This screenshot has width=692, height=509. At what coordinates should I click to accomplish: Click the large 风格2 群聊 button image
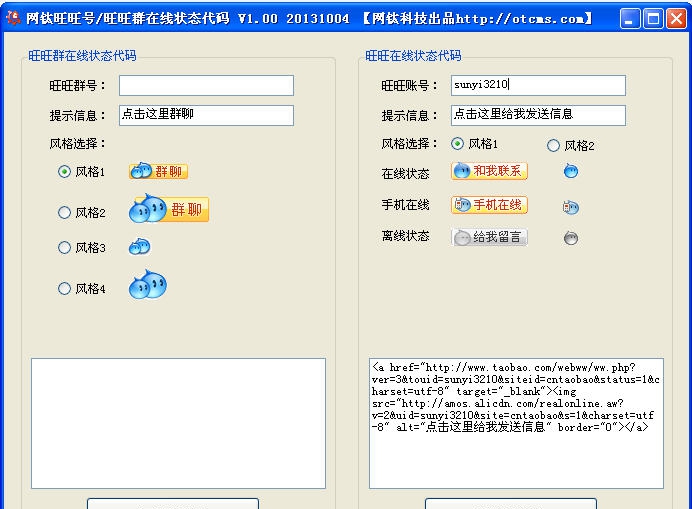169,208
